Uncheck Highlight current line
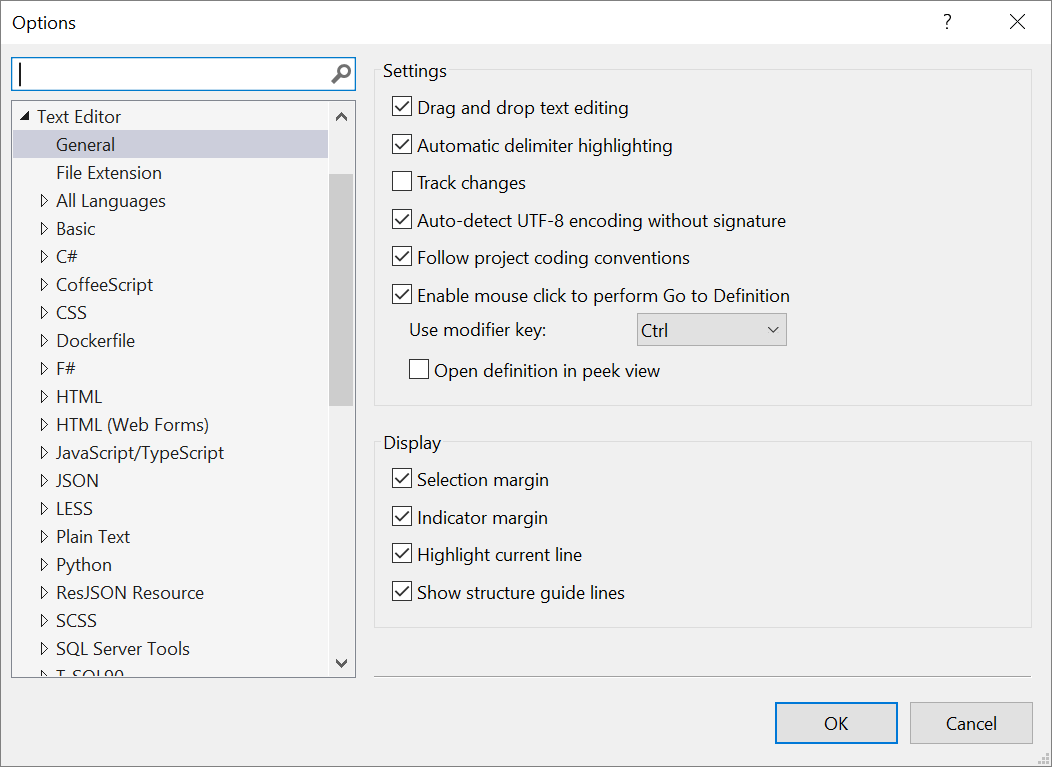Image resolution: width=1052 pixels, height=767 pixels. (x=402, y=554)
